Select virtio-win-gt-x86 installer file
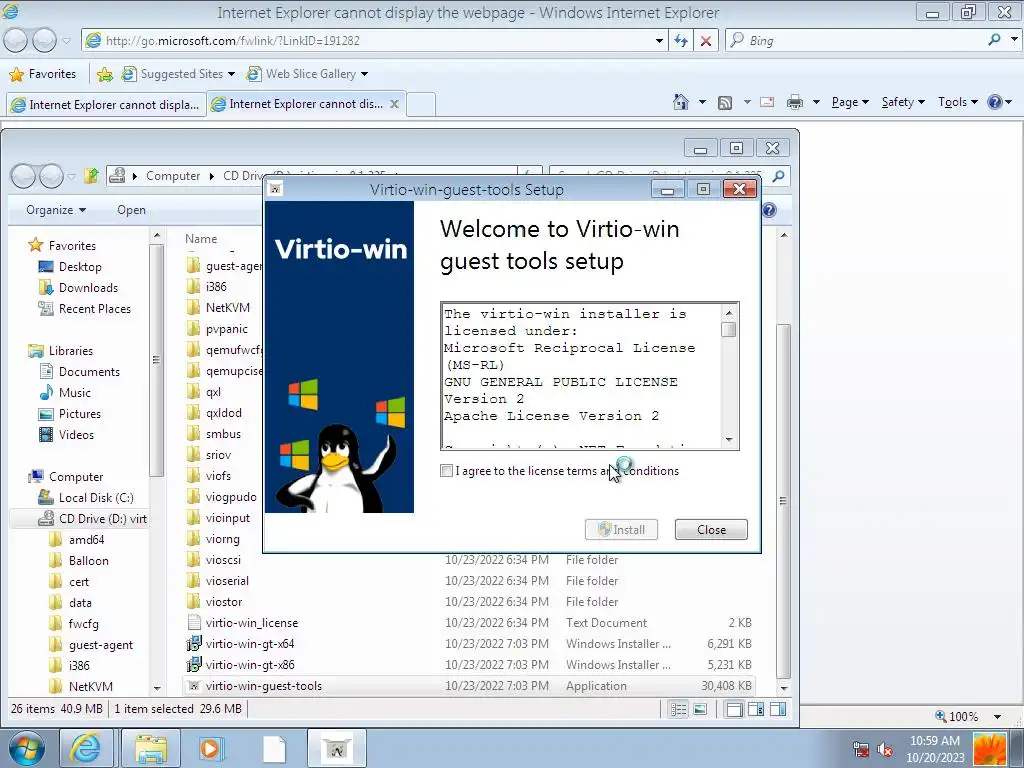The image size is (1024, 768). point(249,665)
